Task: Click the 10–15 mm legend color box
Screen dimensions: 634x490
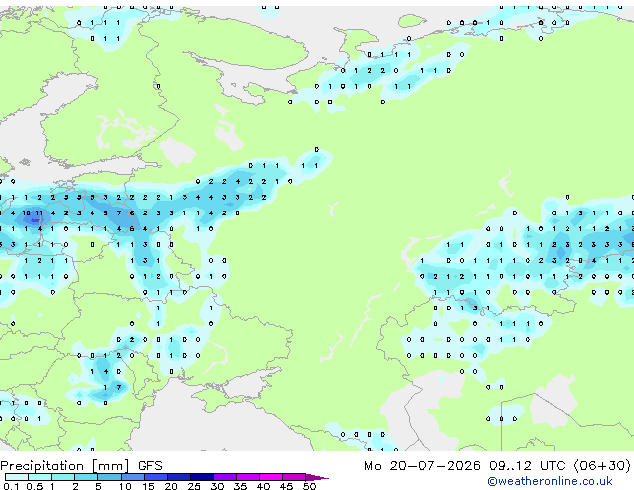Action: [x=133, y=477]
